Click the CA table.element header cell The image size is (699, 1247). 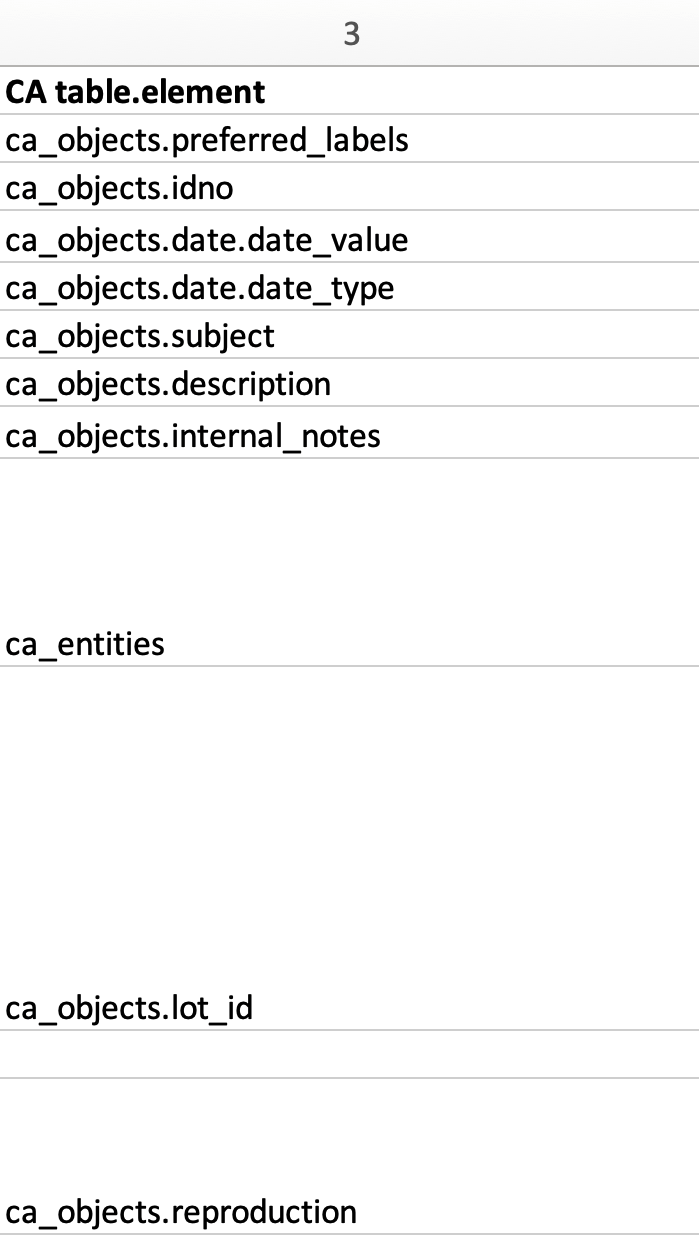pyautogui.click(x=136, y=92)
